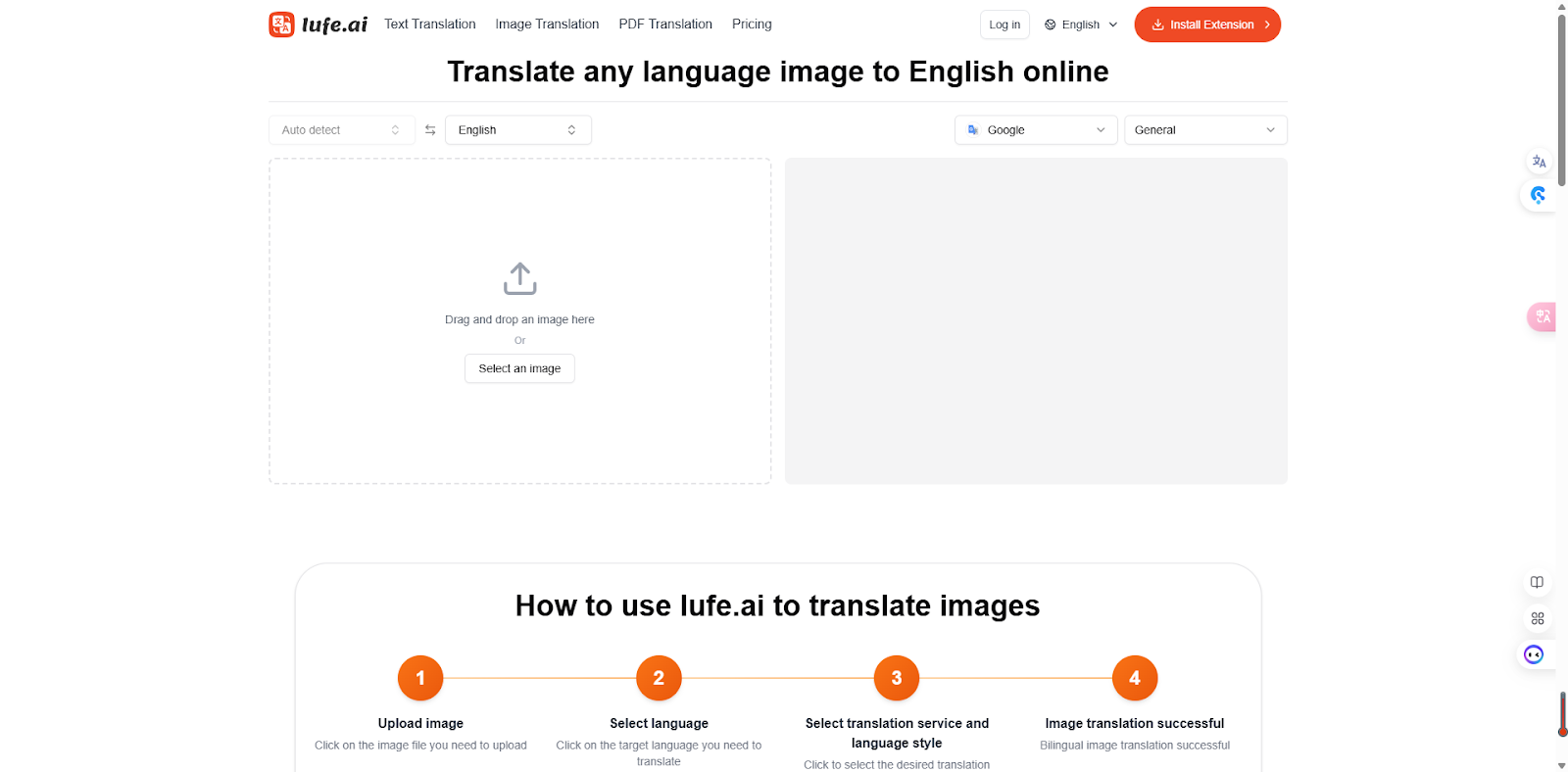Click the swap languages arrows icon

(x=430, y=130)
